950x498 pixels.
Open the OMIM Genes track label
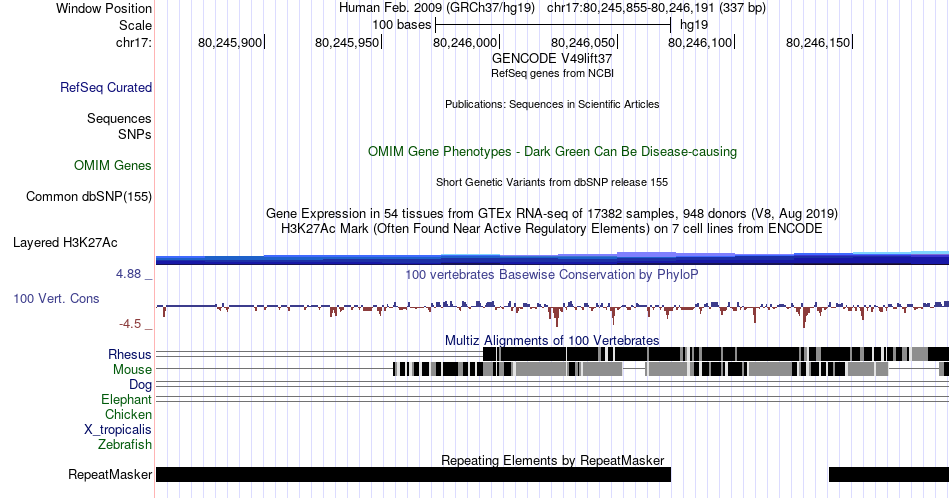[113, 165]
